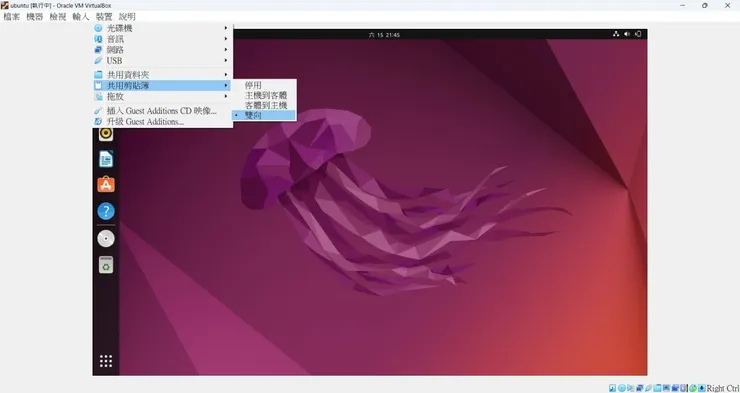The height and width of the screenshot is (393, 740).
Task: Click the Right Ctrl host key label
Action: click(x=723, y=388)
